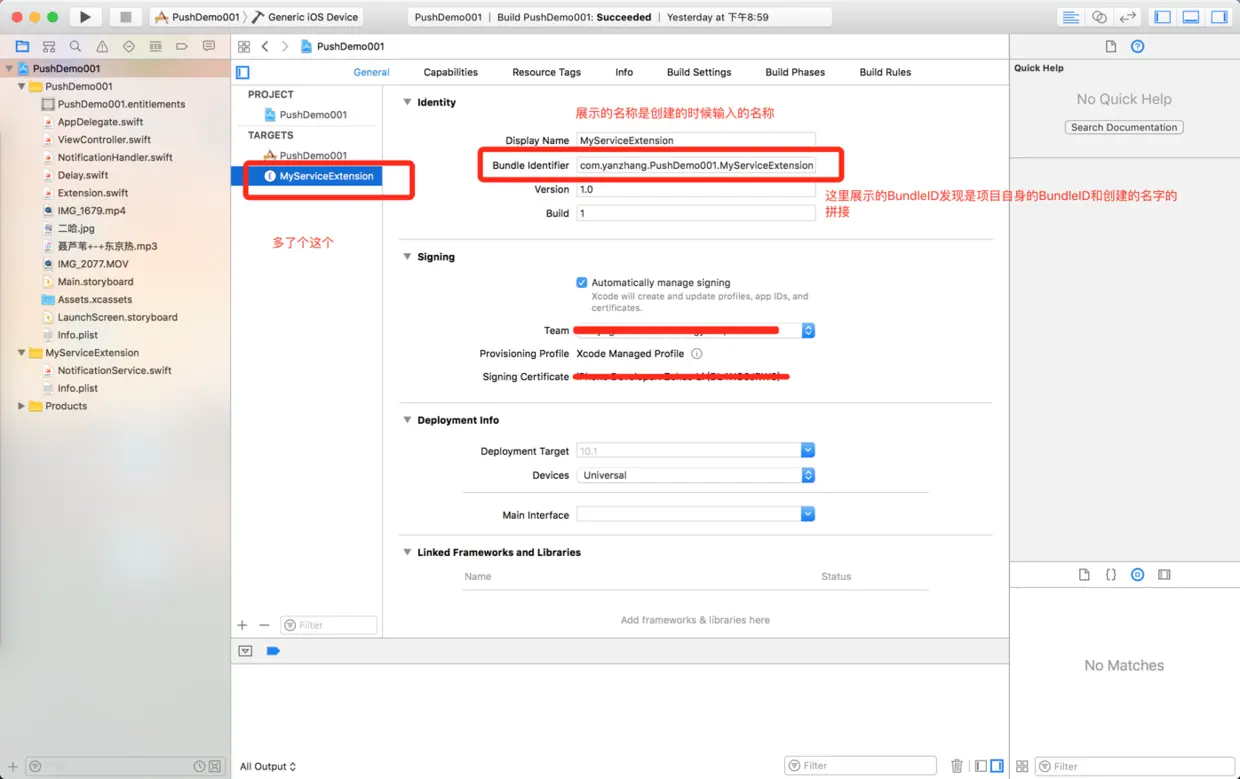Toggle the debug area panel
1240x779 pixels.
1190,17
